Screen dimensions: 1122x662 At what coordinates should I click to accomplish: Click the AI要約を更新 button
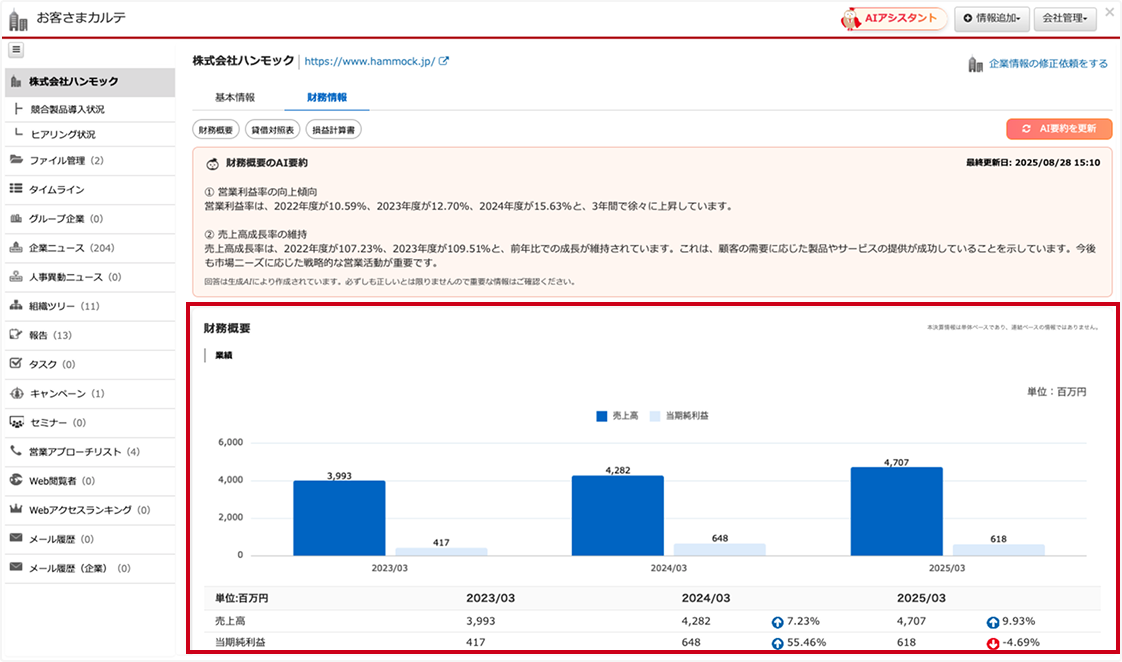tap(1059, 129)
